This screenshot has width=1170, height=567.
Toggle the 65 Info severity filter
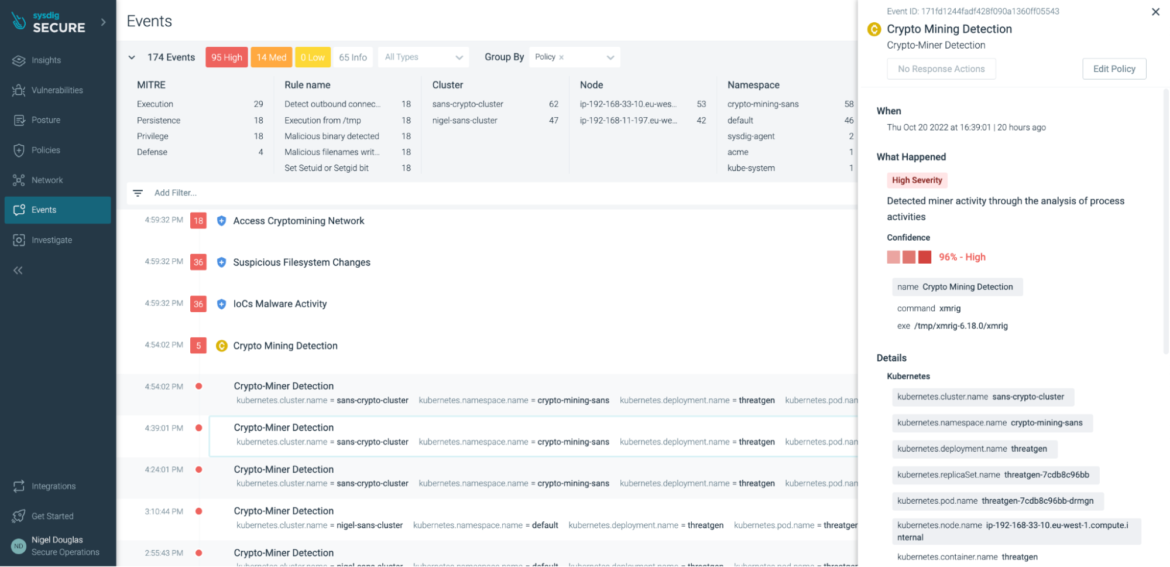tap(353, 57)
